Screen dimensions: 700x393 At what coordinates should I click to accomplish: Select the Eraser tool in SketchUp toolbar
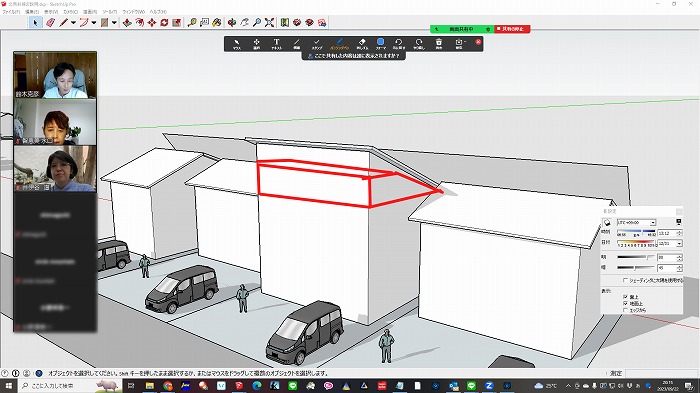(50, 22)
